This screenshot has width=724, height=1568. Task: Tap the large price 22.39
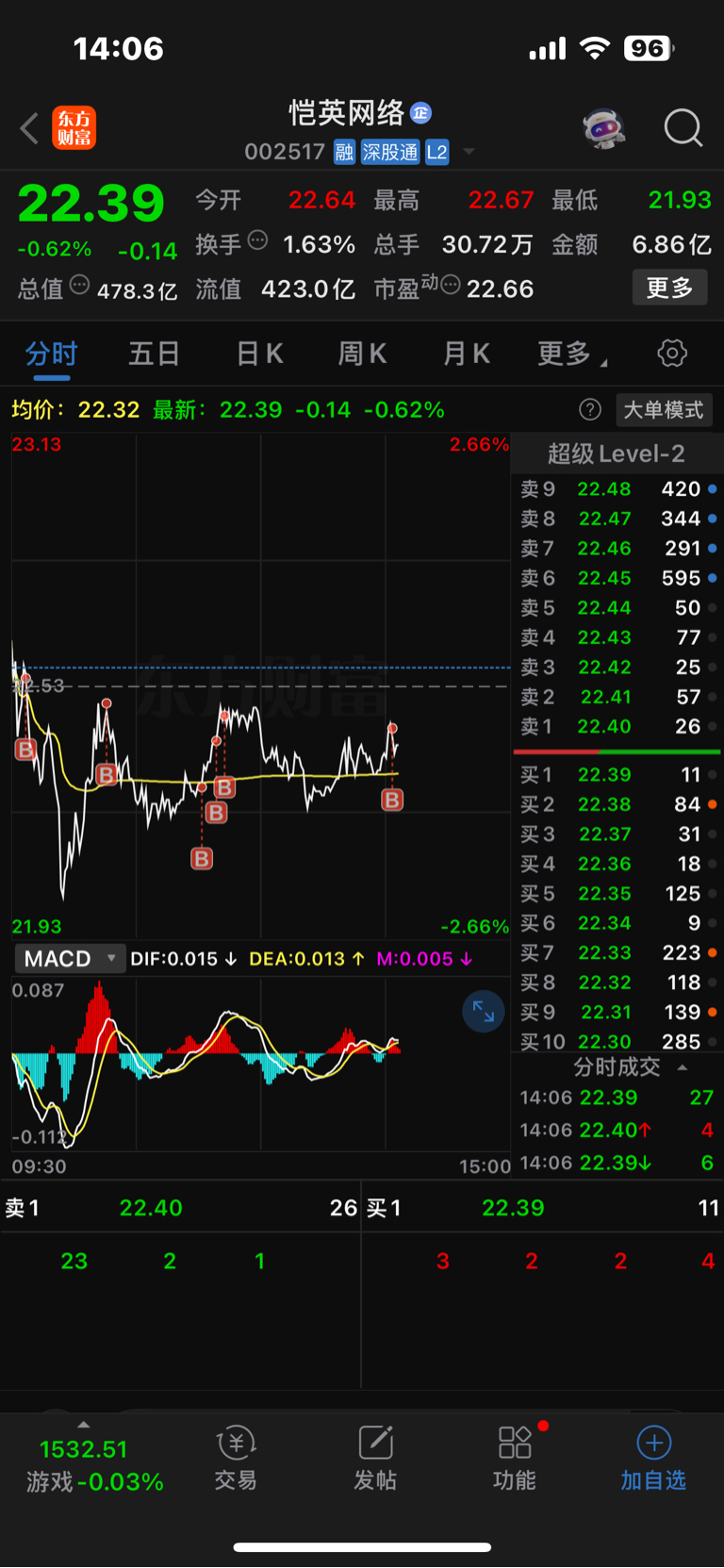91,203
